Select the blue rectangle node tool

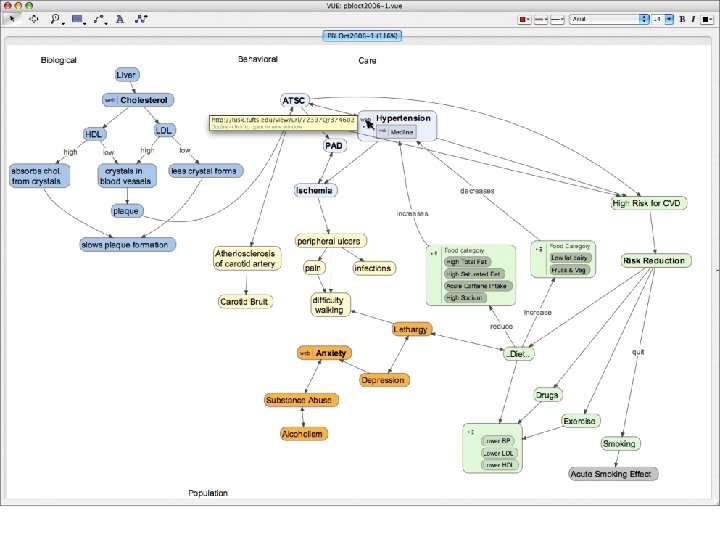78,19
